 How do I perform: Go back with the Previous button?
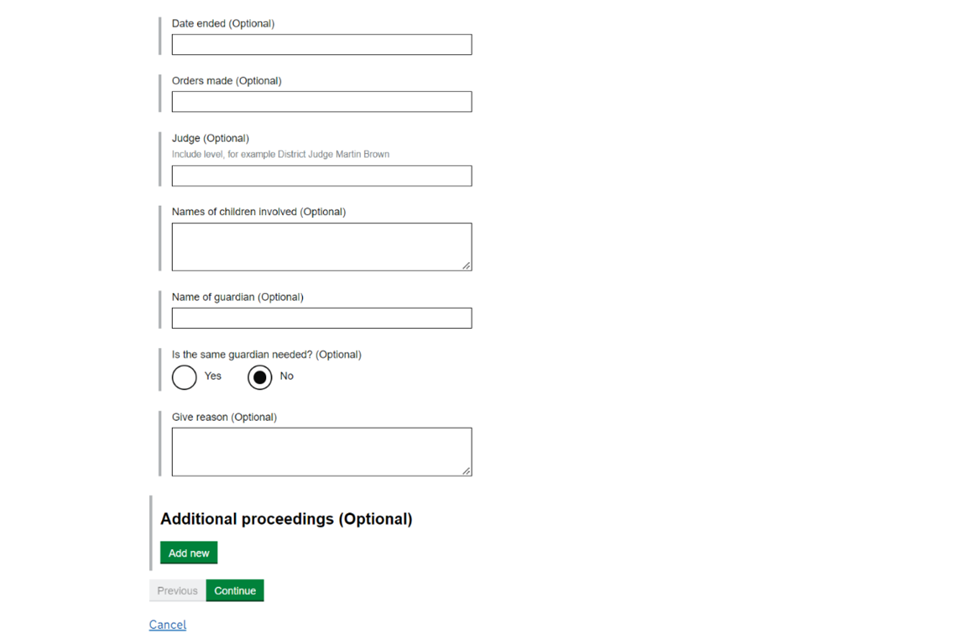[177, 591]
